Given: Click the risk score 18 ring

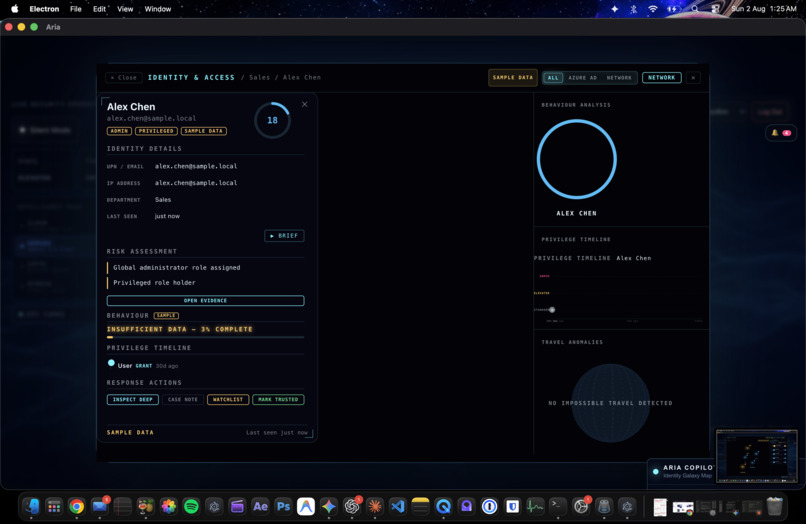Looking at the screenshot, I should 272,120.
